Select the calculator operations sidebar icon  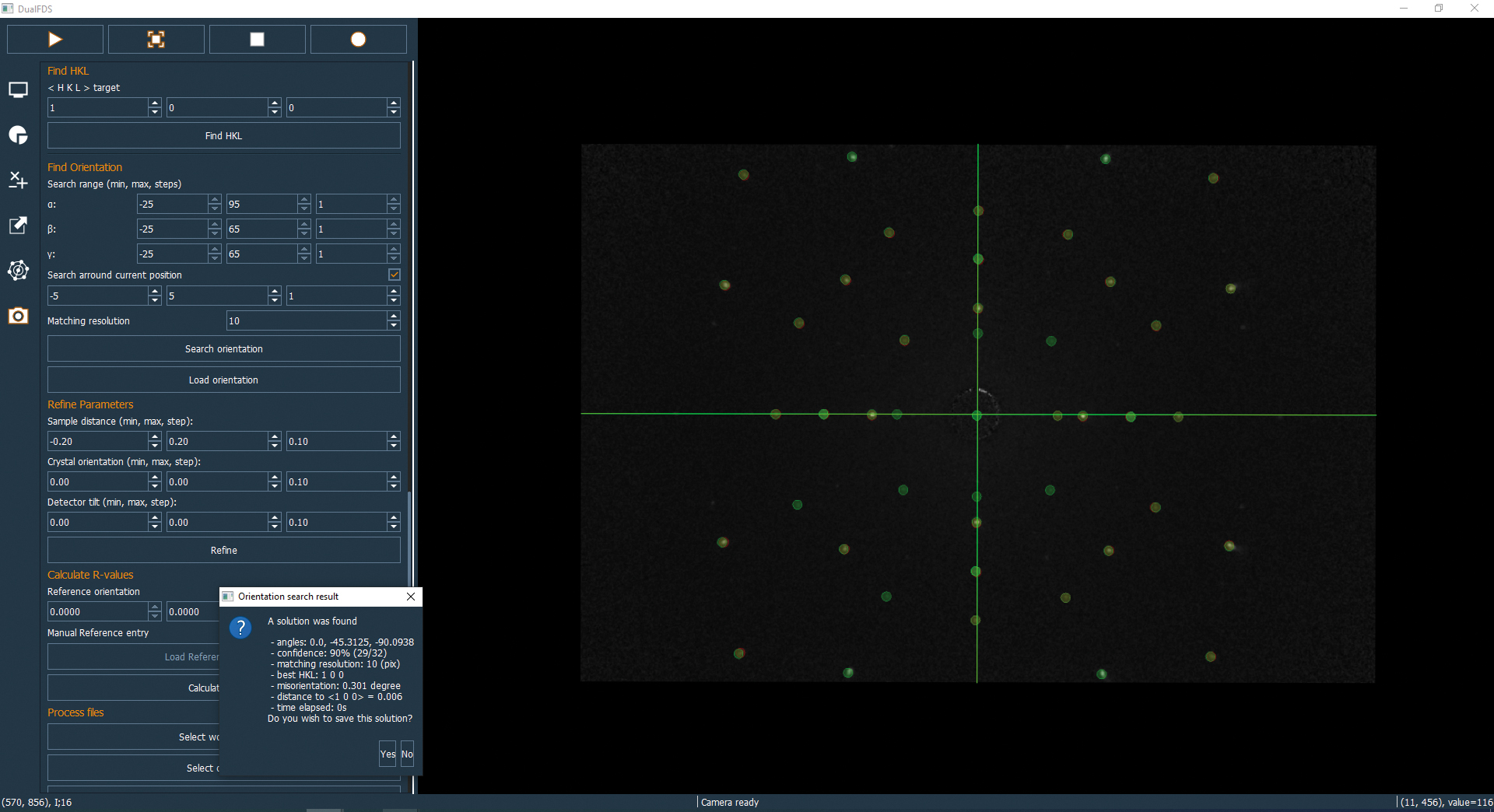[x=18, y=180]
